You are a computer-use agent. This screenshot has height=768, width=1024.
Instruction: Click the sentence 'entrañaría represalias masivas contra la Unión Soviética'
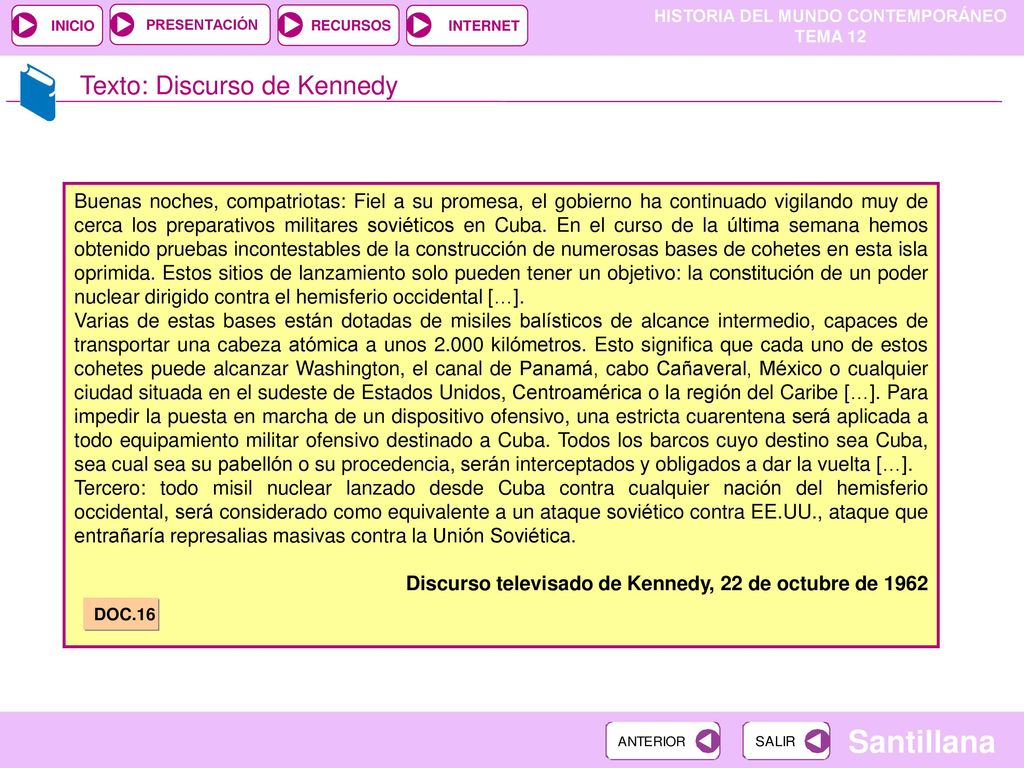pos(325,536)
